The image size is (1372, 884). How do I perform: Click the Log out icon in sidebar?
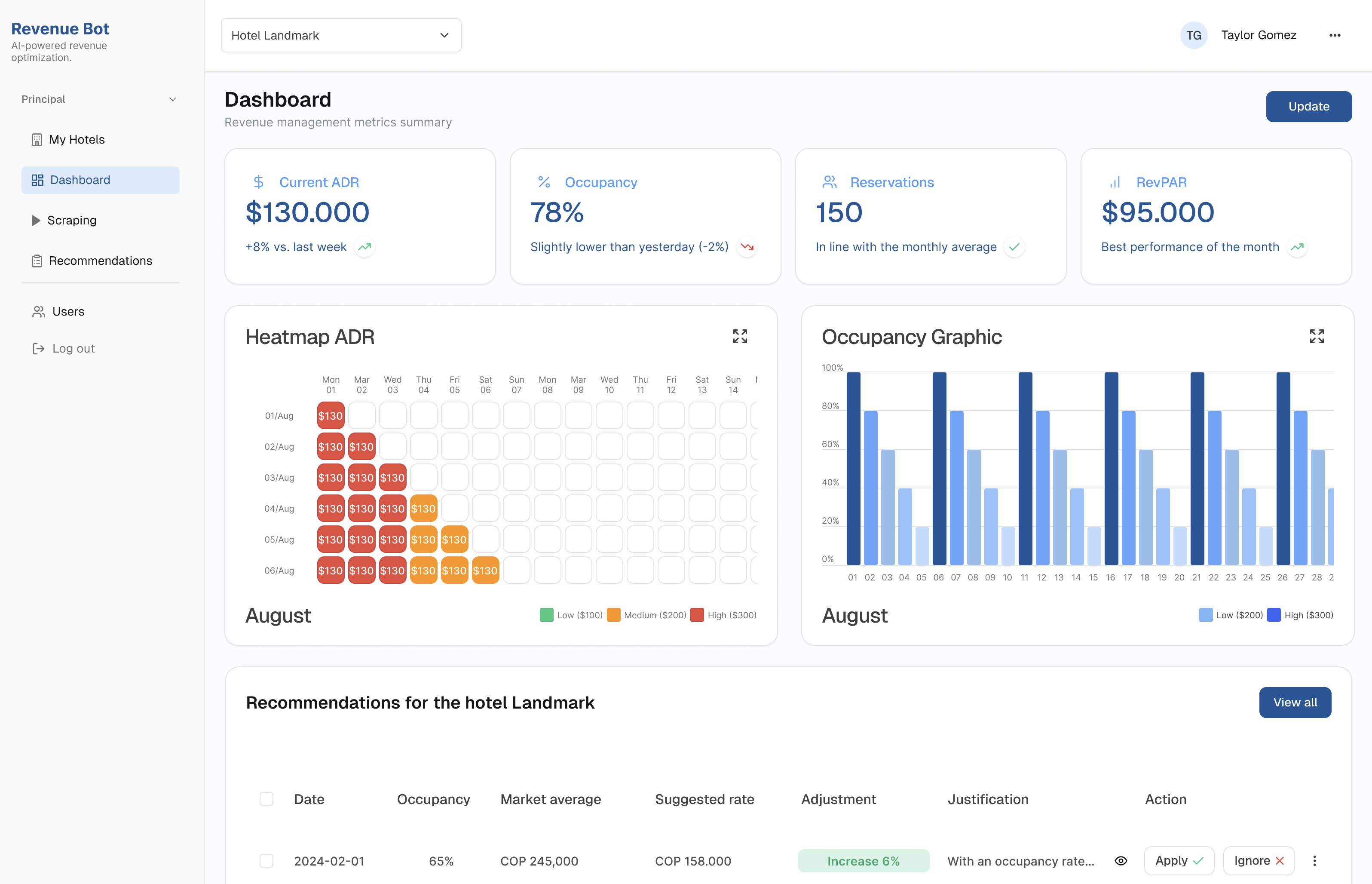click(38, 348)
